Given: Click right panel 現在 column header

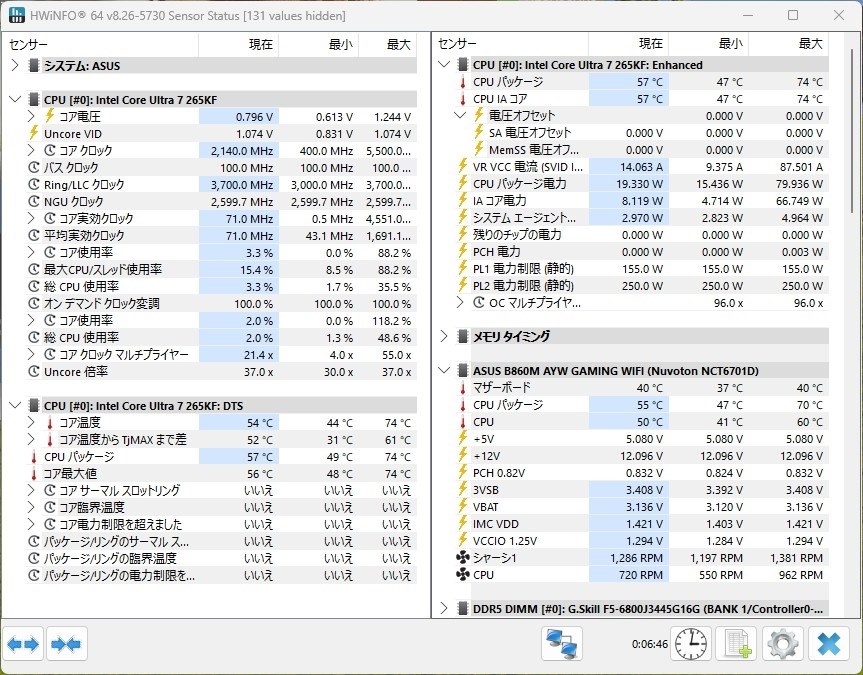Looking at the screenshot, I should [x=629, y=43].
